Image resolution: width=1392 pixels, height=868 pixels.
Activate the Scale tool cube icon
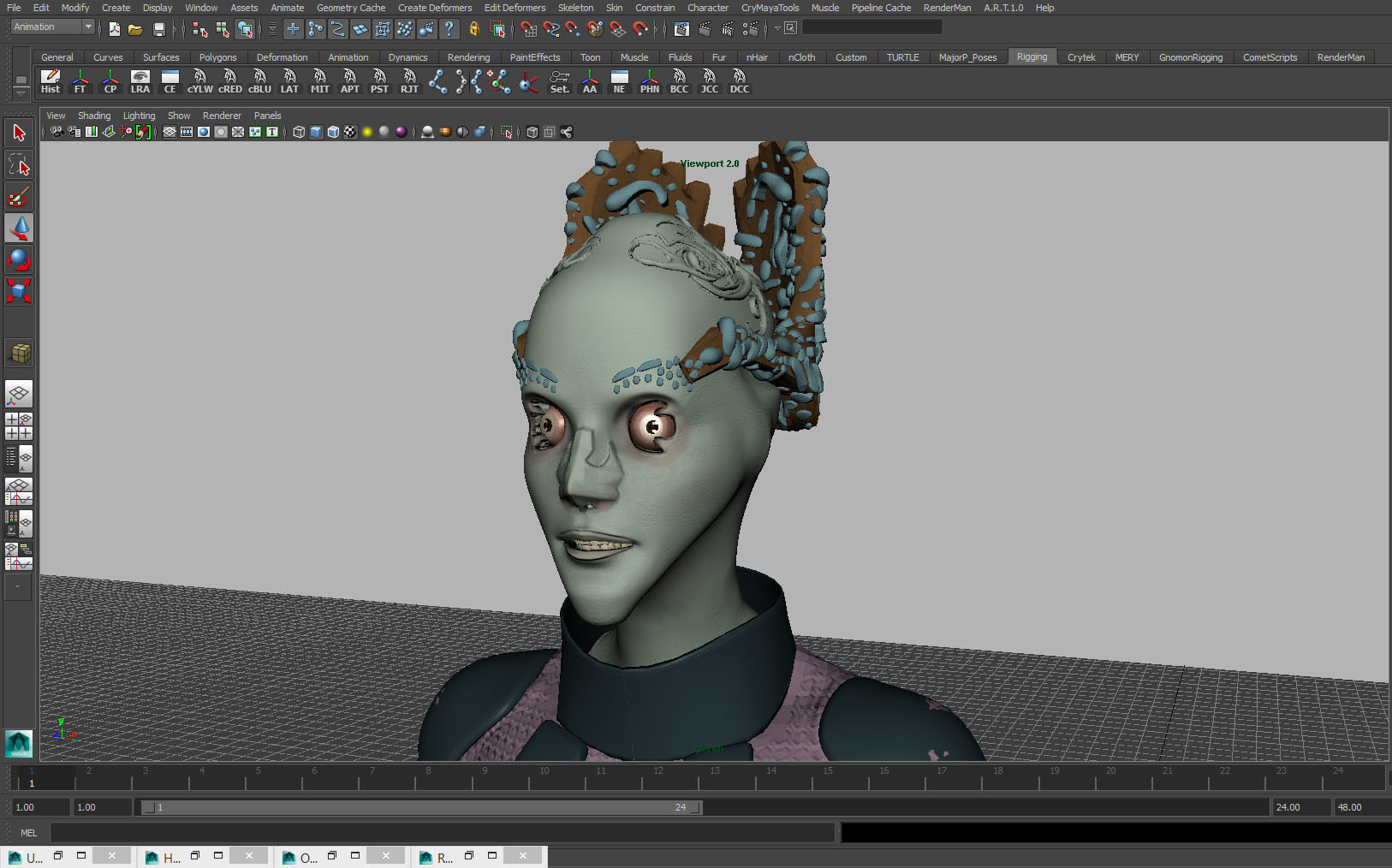click(x=19, y=291)
